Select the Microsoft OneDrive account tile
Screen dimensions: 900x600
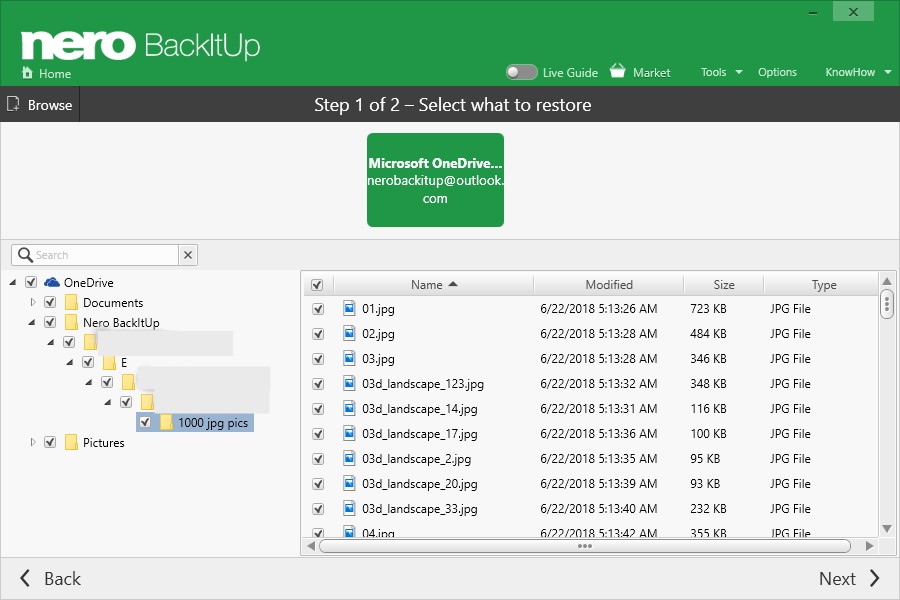435,180
